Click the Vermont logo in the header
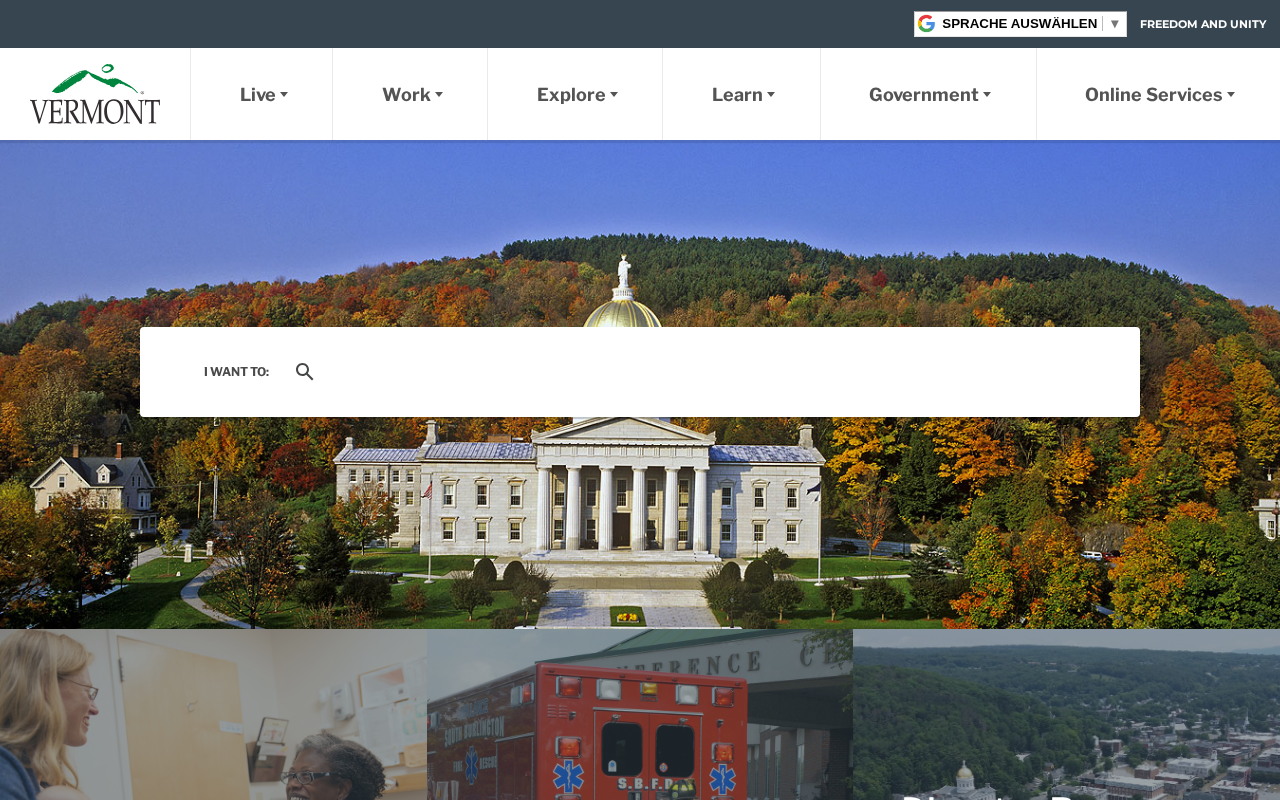The width and height of the screenshot is (1280, 800). pos(95,94)
